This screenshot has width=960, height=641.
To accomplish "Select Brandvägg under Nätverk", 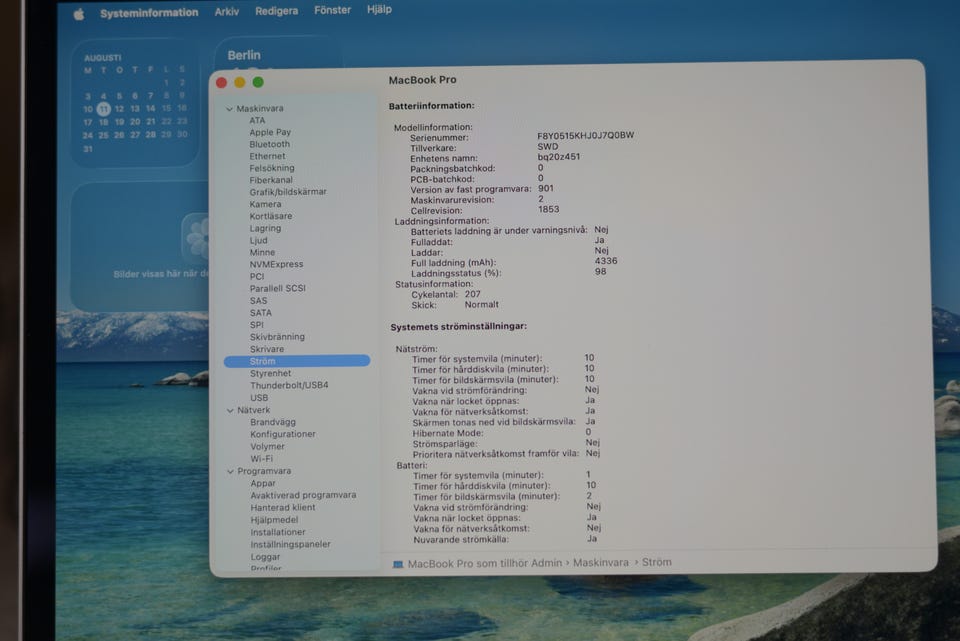I will pos(272,422).
